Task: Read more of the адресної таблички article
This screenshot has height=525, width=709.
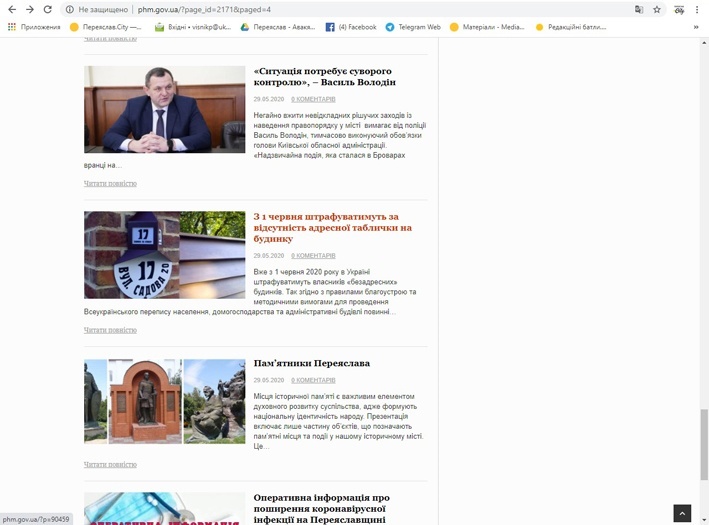Action: 110,330
